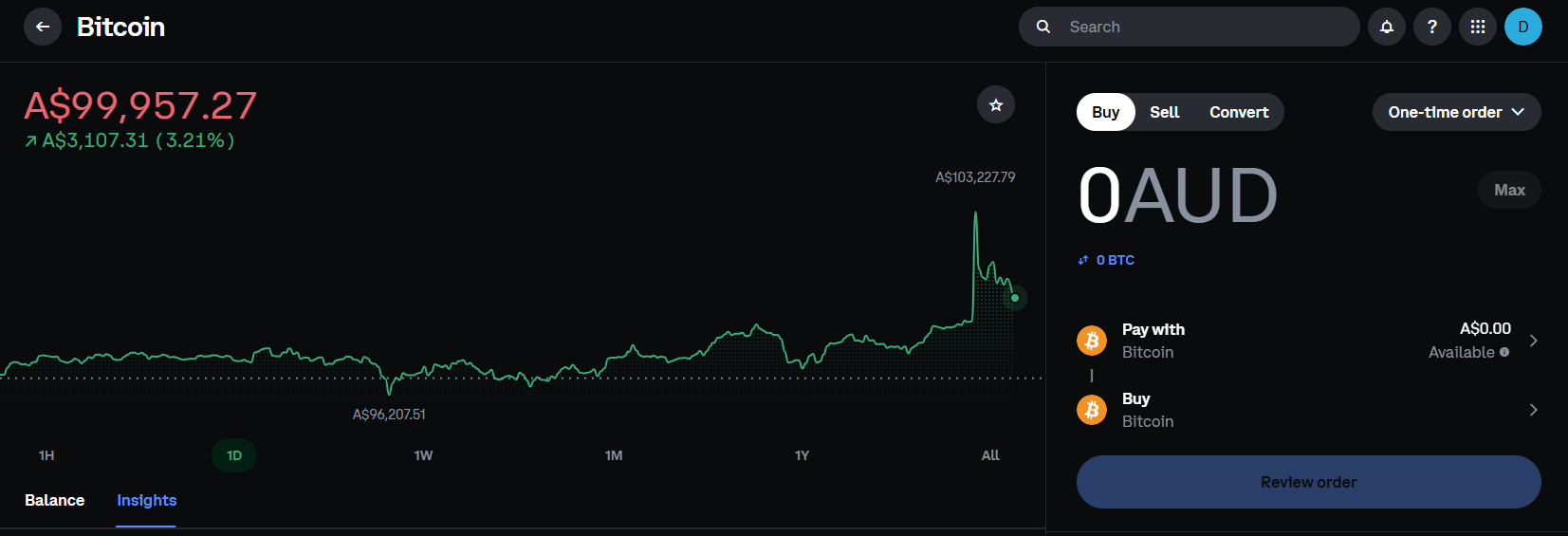This screenshot has width=1568, height=536.
Task: Click the A$103,227.79 chart high label
Action: [x=975, y=177]
